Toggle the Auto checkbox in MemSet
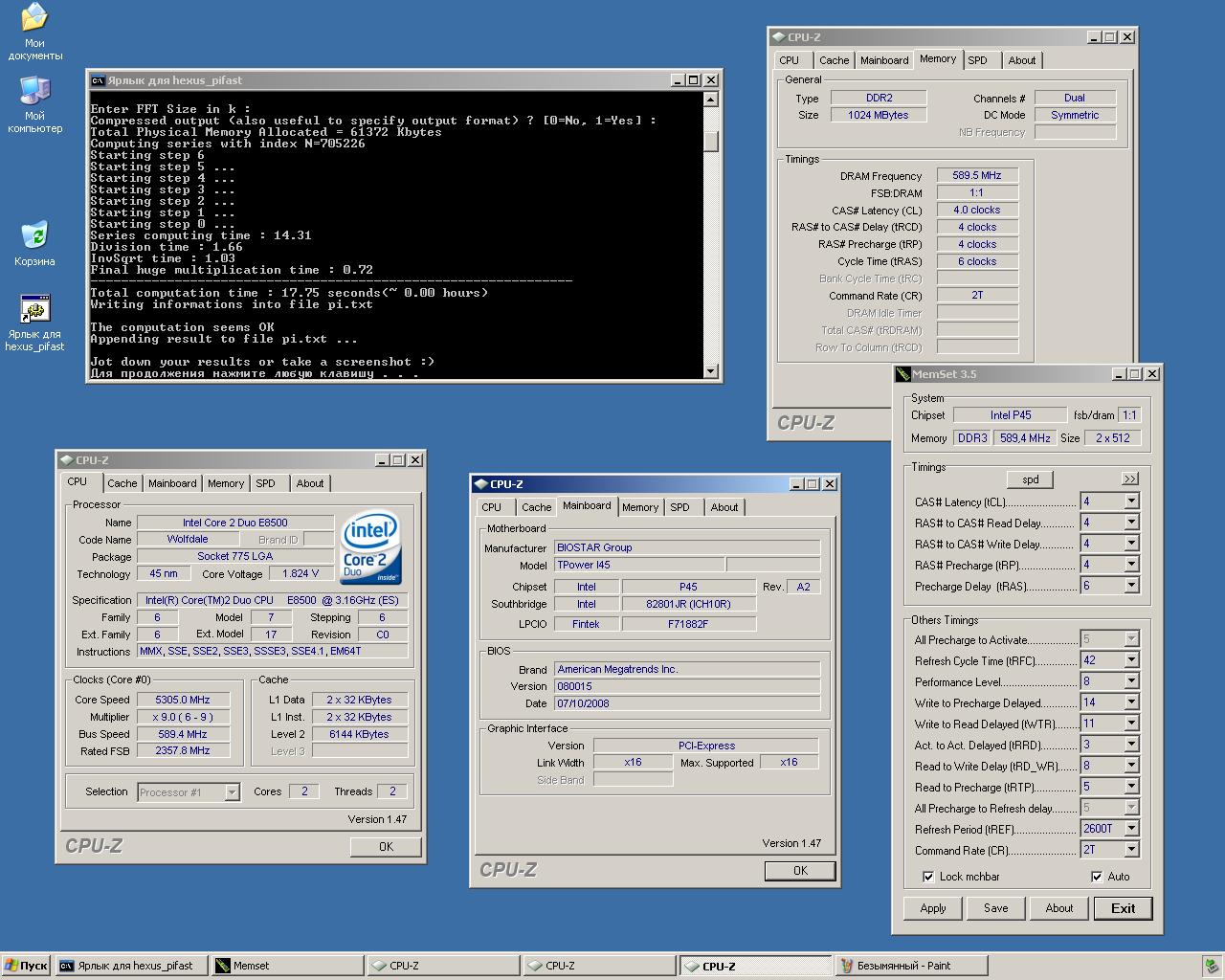This screenshot has height=980, width=1225. tap(1097, 877)
